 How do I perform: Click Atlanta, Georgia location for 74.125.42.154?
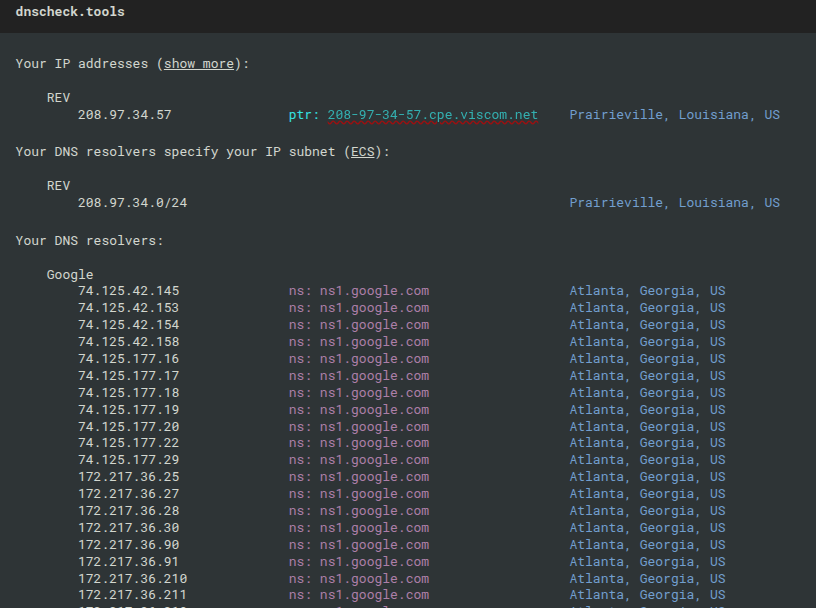pyautogui.click(x=647, y=324)
